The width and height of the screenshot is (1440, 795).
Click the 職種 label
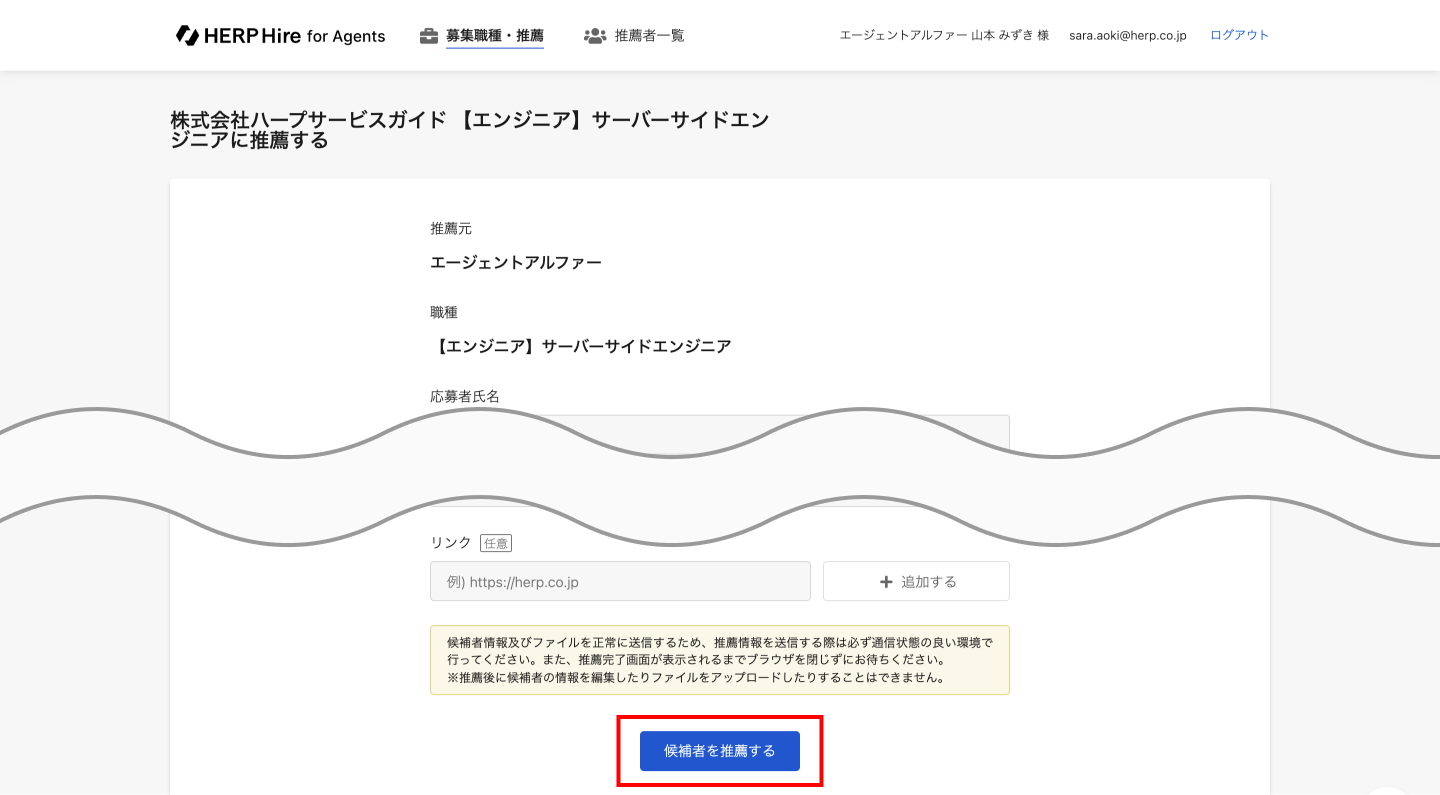[x=444, y=313]
